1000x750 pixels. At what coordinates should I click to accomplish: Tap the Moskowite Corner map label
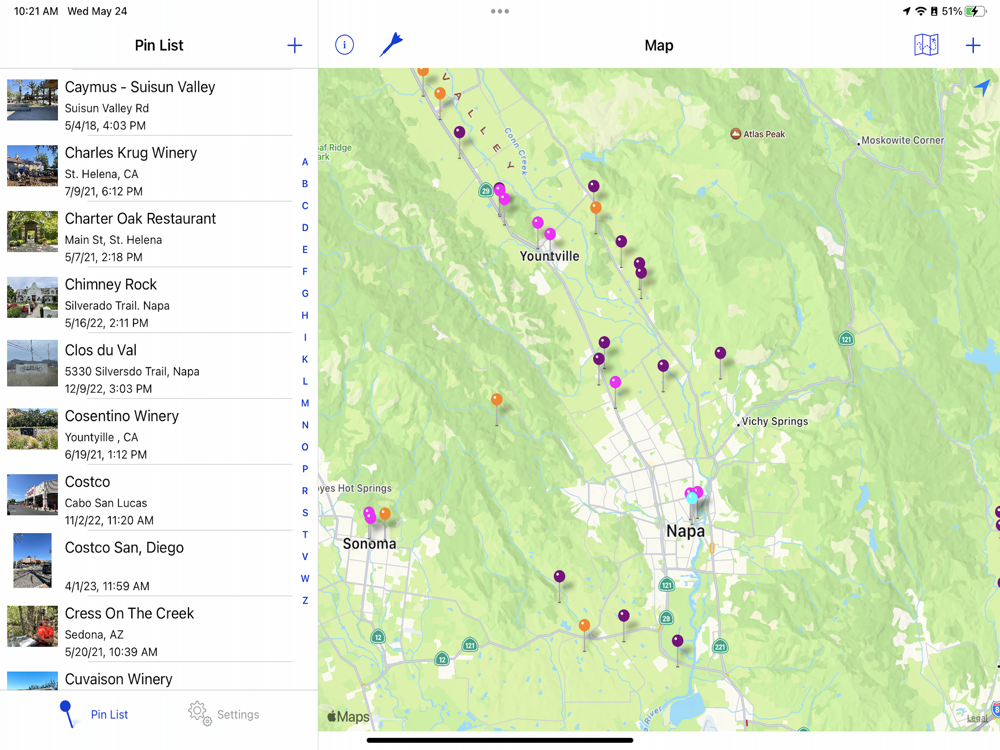click(902, 140)
